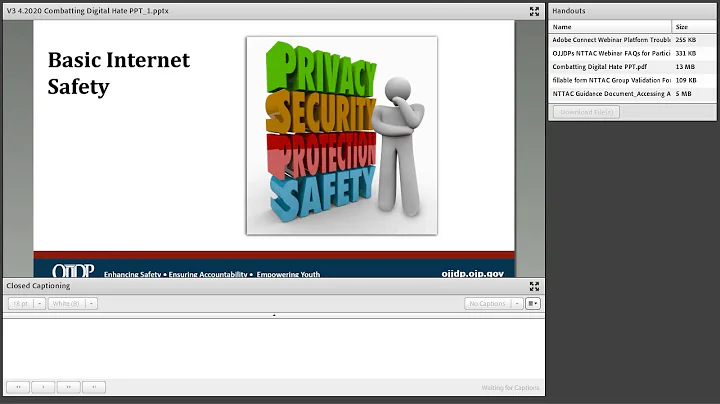
Task: Select the fillable form NTTAC Group Validation handout
Action: (x=632, y=80)
